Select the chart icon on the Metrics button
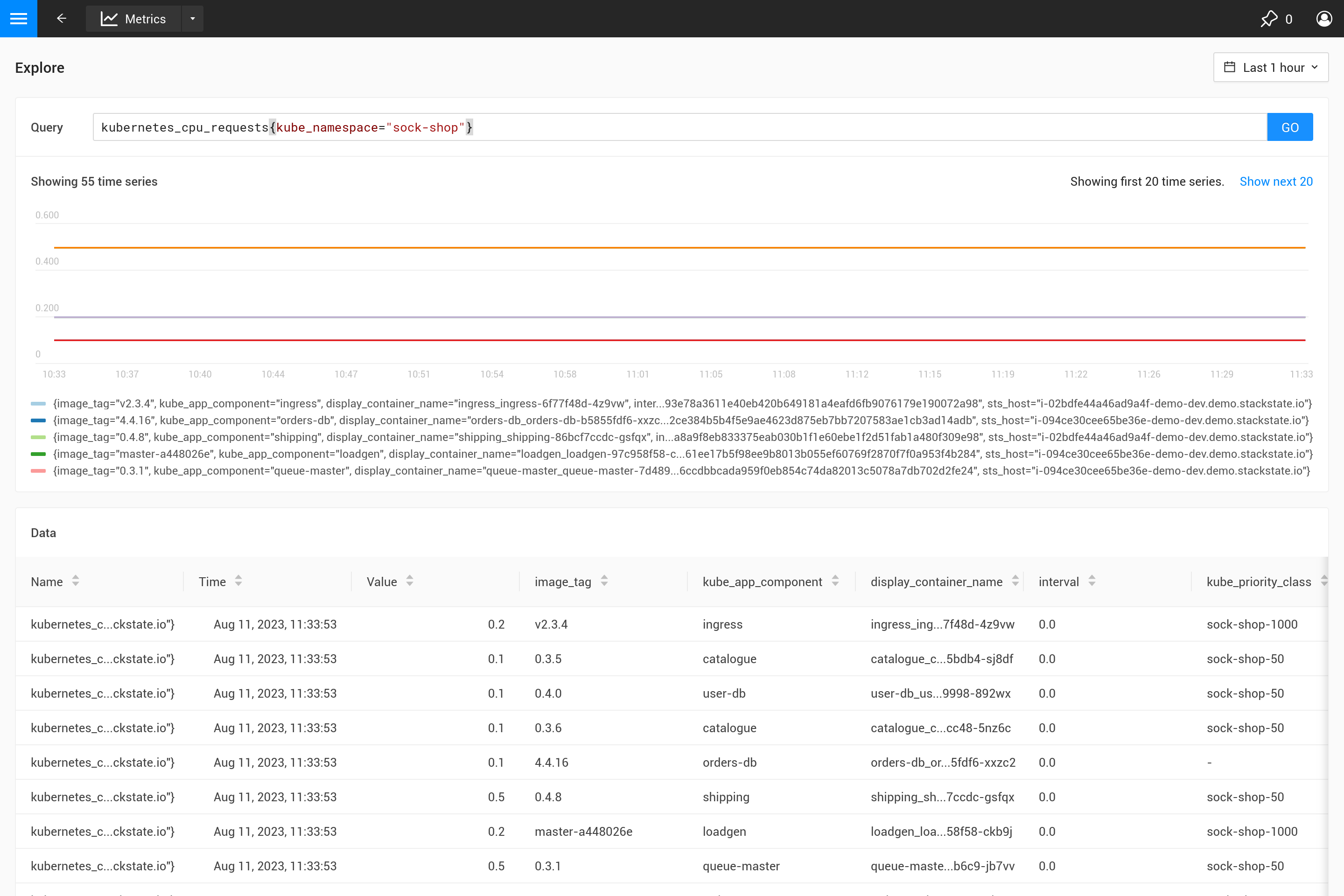This screenshot has width=1344, height=896. pyautogui.click(x=109, y=18)
